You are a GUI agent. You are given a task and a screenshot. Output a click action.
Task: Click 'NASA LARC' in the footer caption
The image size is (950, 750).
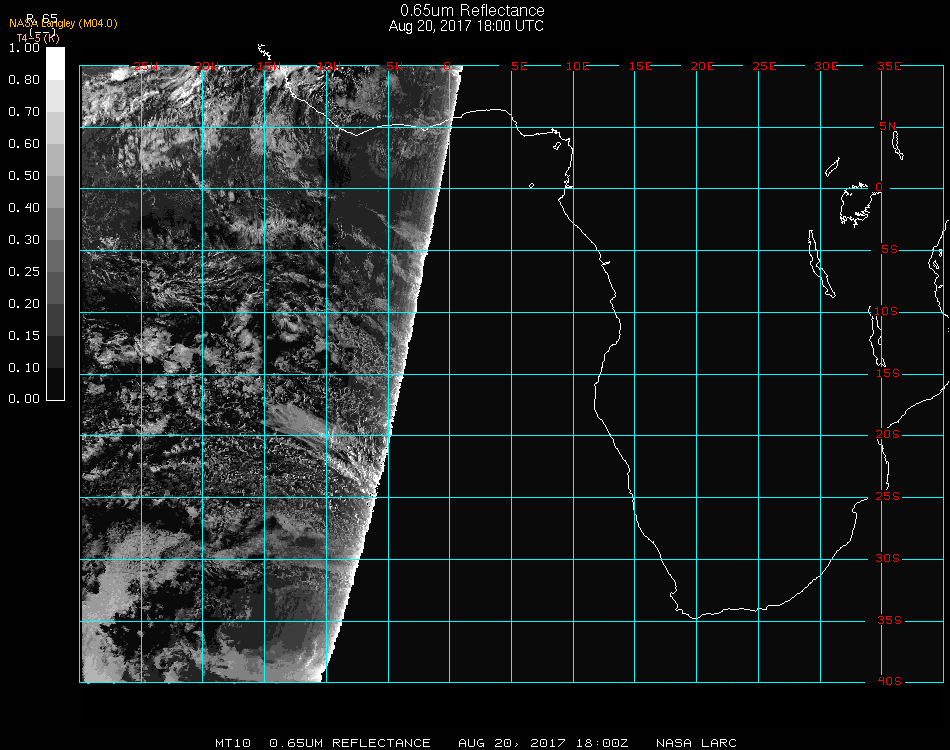click(696, 743)
